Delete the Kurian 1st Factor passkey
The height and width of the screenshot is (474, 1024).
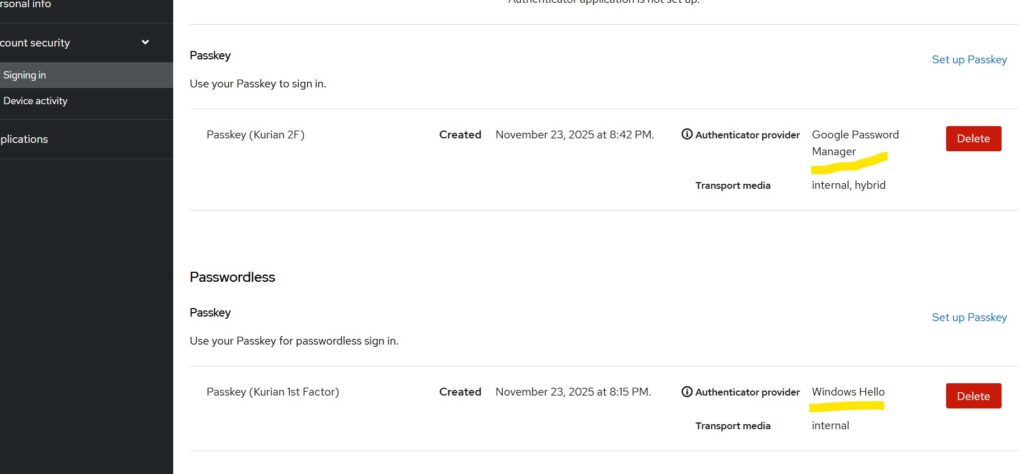coord(973,396)
